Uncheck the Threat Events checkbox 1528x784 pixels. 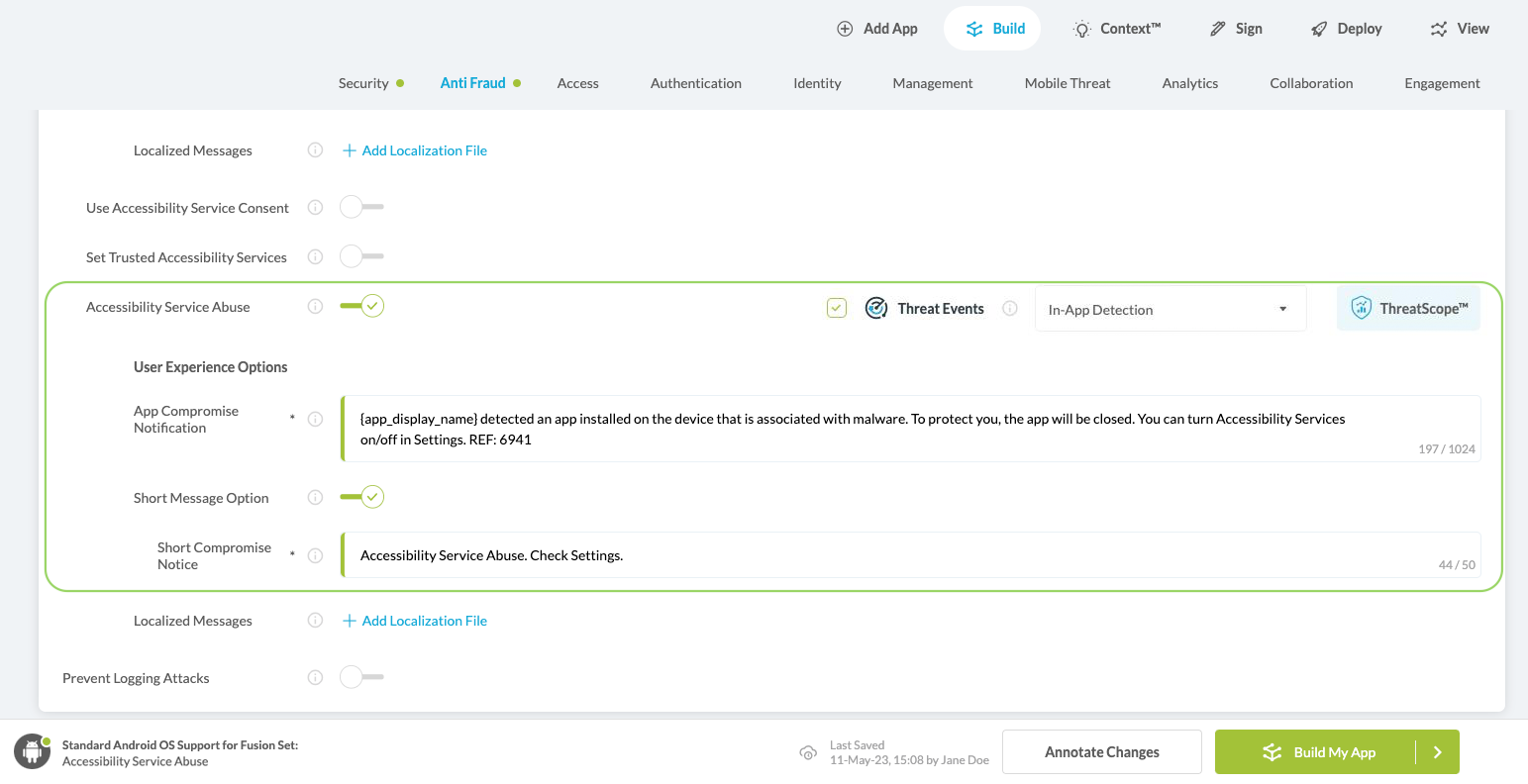tap(837, 309)
